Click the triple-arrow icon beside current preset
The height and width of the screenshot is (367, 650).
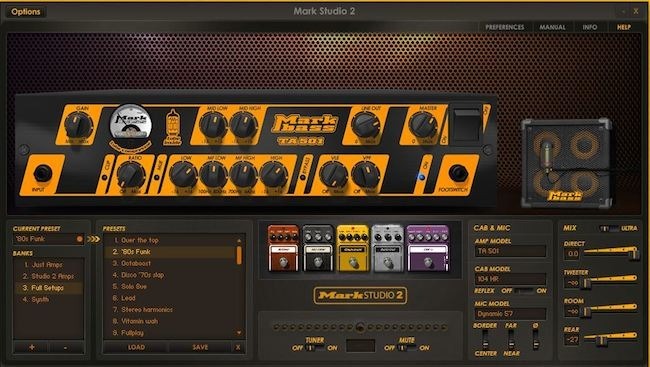(x=94, y=239)
